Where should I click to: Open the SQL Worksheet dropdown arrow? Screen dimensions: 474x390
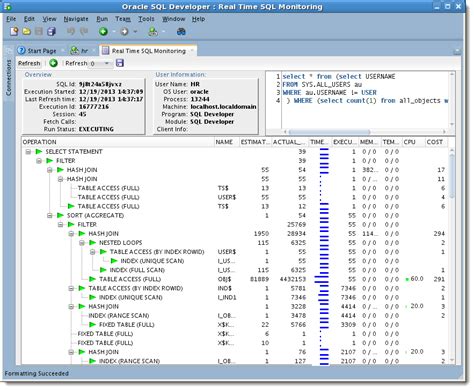tap(163, 32)
